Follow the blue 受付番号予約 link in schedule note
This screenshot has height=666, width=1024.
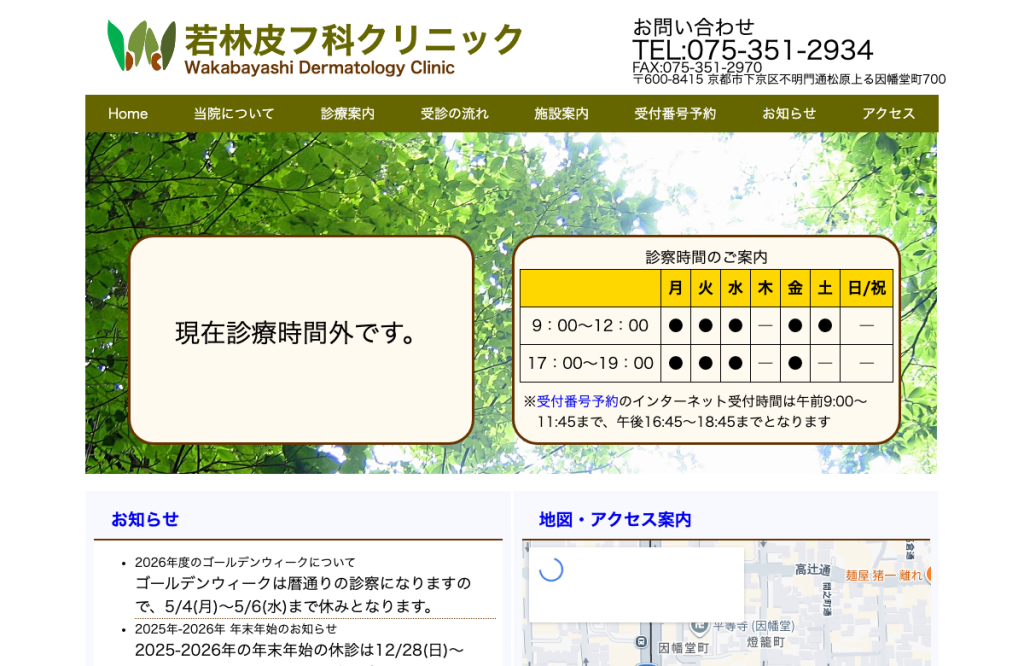[x=577, y=402]
